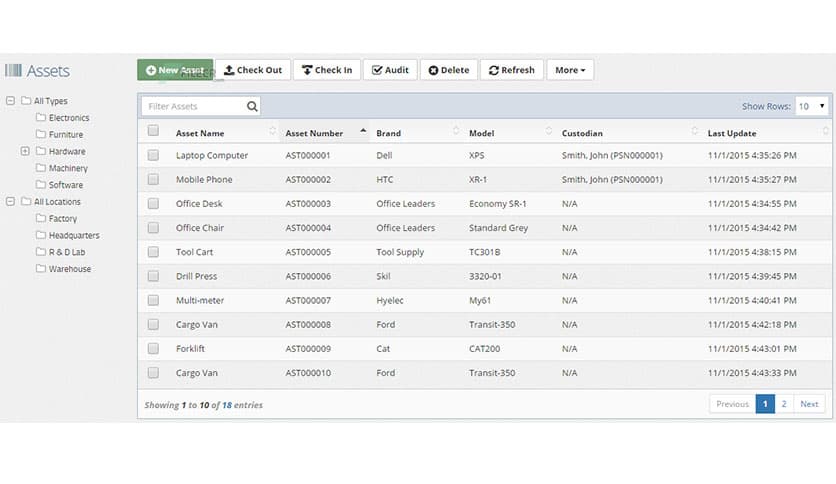Check the Office Desk row checkbox
This screenshot has height=484, width=836.
(153, 204)
